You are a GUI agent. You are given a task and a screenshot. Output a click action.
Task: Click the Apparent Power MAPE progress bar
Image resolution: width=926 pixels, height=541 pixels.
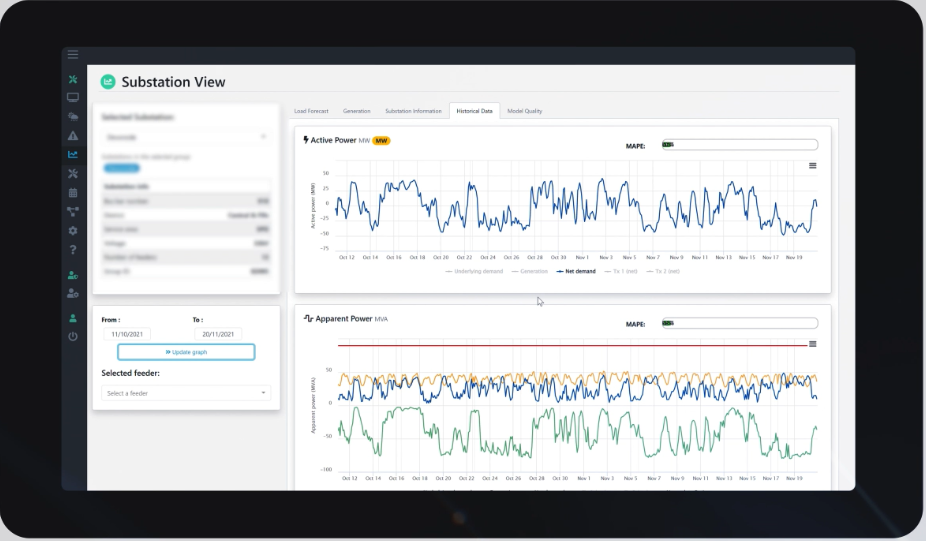[740, 323]
